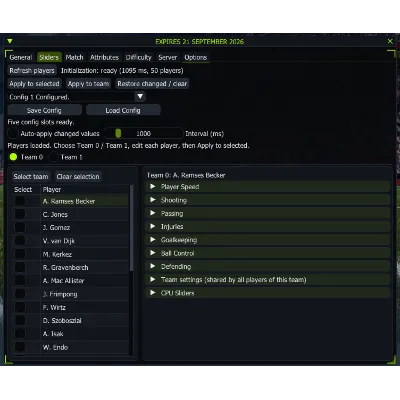Click the Load Config button
Screen dimensions: 400x400
(x=123, y=110)
